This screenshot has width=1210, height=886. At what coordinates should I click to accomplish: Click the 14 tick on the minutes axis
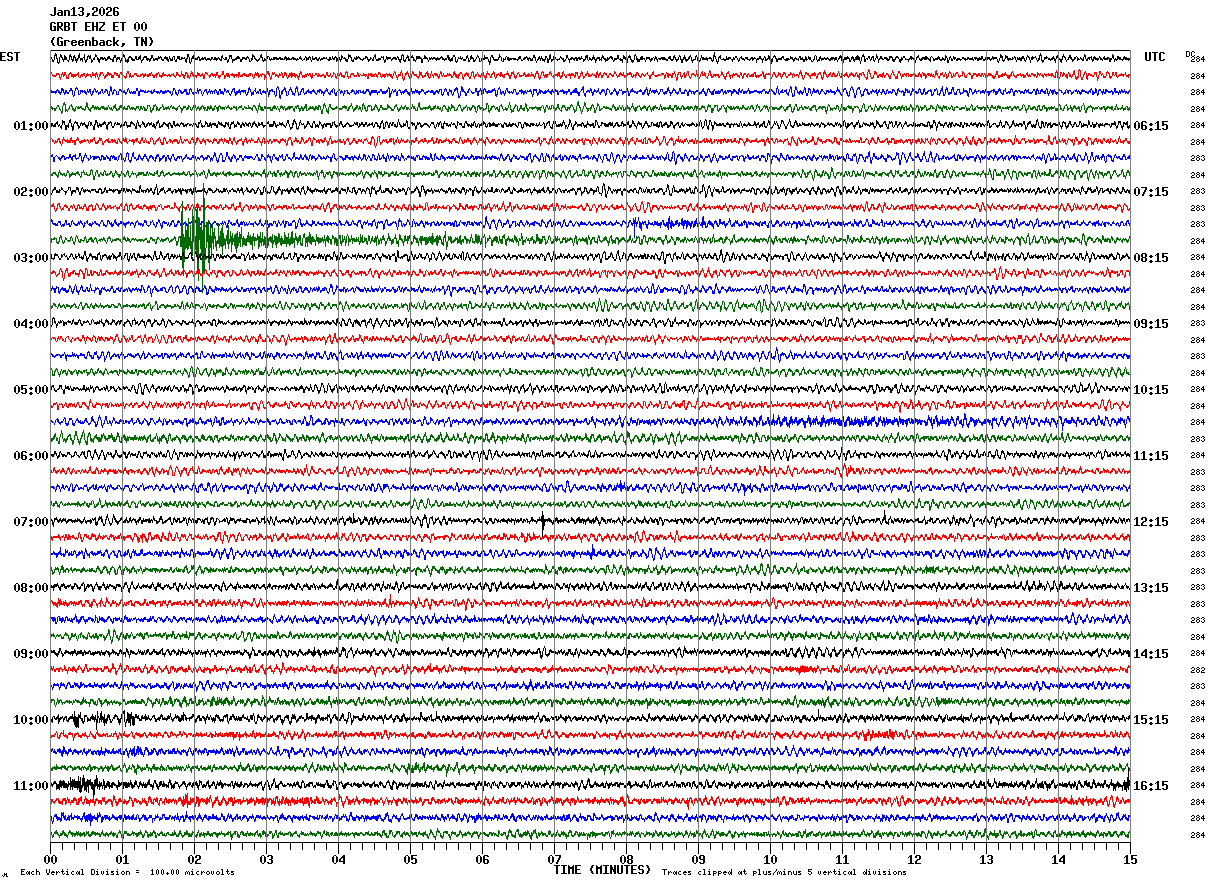pyautogui.click(x=1058, y=859)
